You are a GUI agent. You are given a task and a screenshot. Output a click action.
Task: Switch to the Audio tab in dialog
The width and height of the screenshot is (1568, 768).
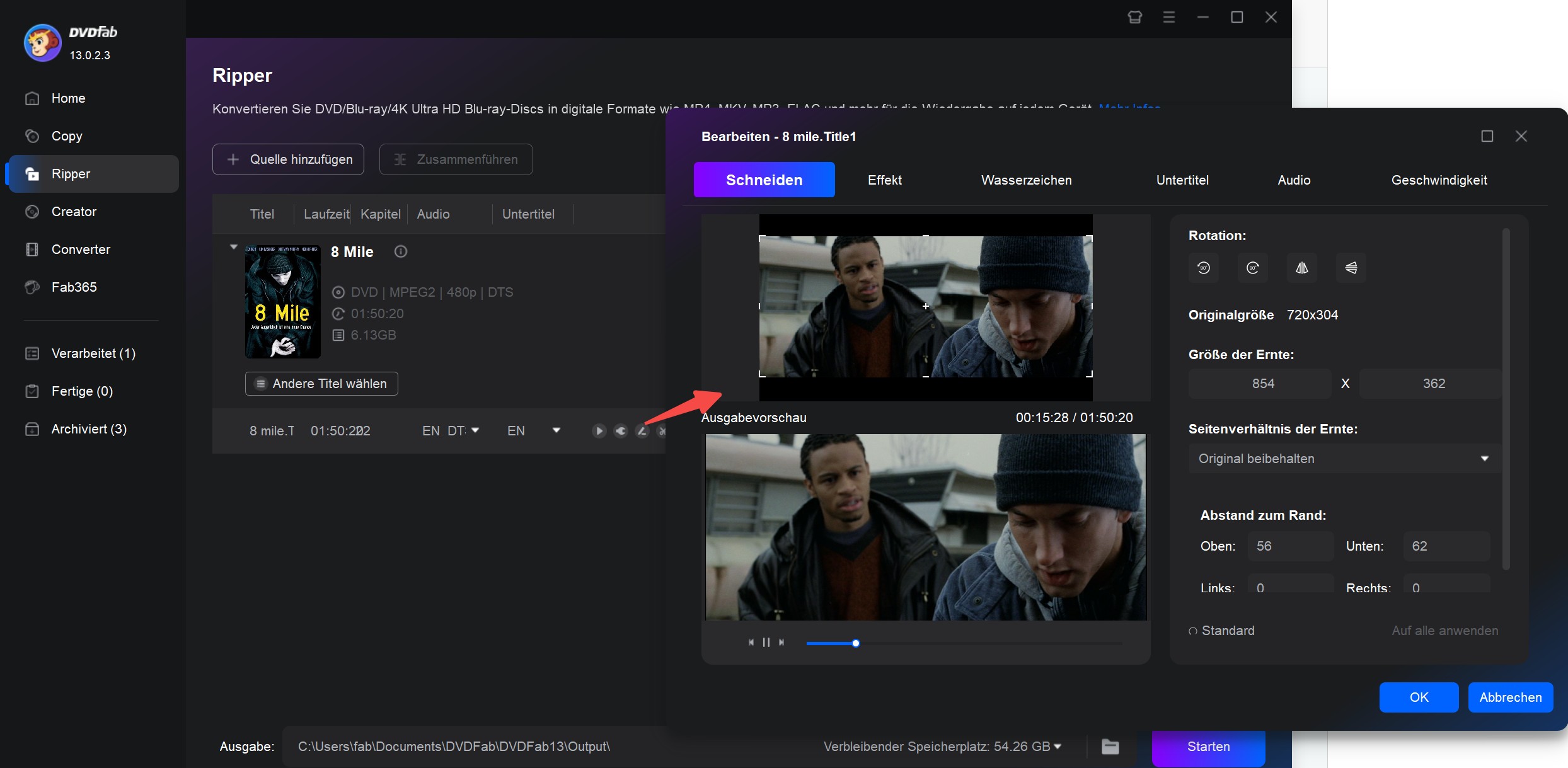coord(1294,180)
